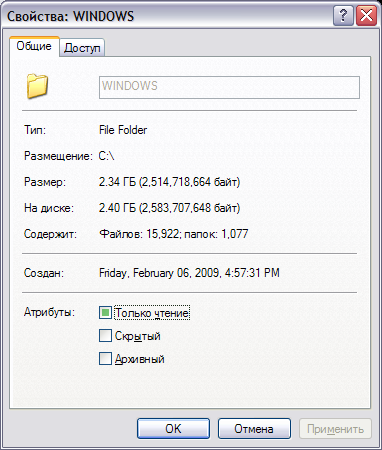
Task: Click the question mark help button
Action: tap(343, 16)
